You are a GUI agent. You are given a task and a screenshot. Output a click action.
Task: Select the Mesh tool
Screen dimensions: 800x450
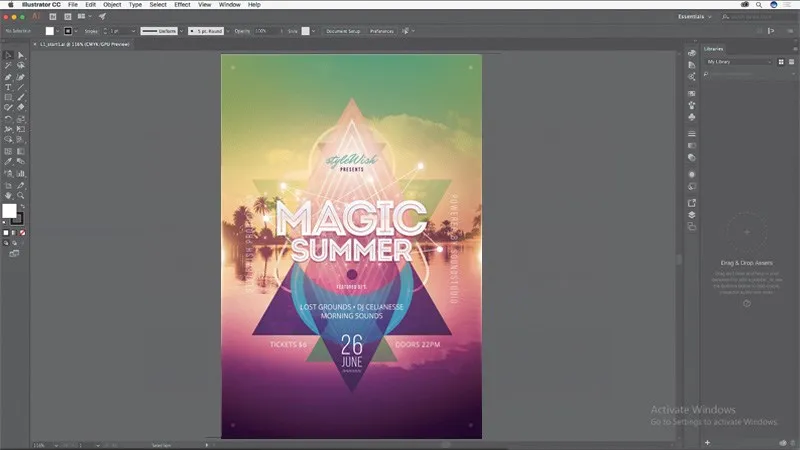[x=8, y=152]
